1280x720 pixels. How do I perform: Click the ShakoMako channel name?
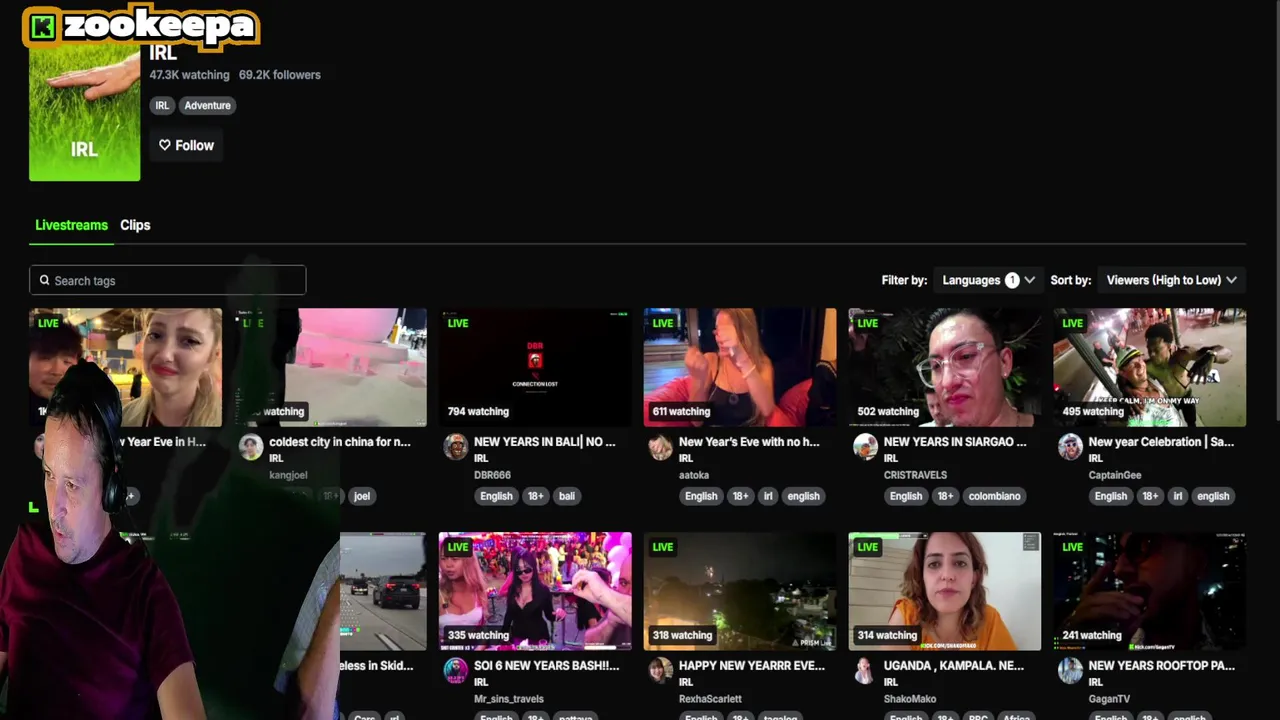pos(910,699)
